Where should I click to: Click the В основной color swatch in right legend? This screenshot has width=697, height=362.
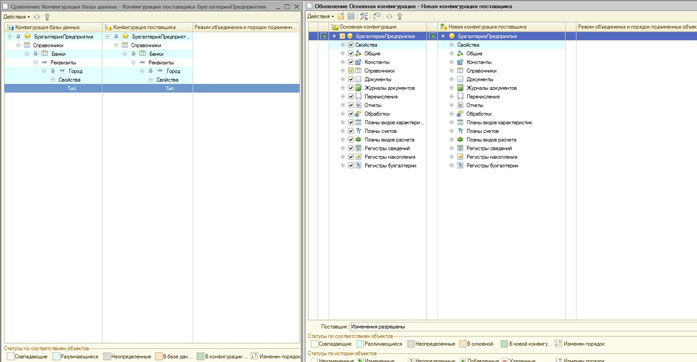[462, 344]
